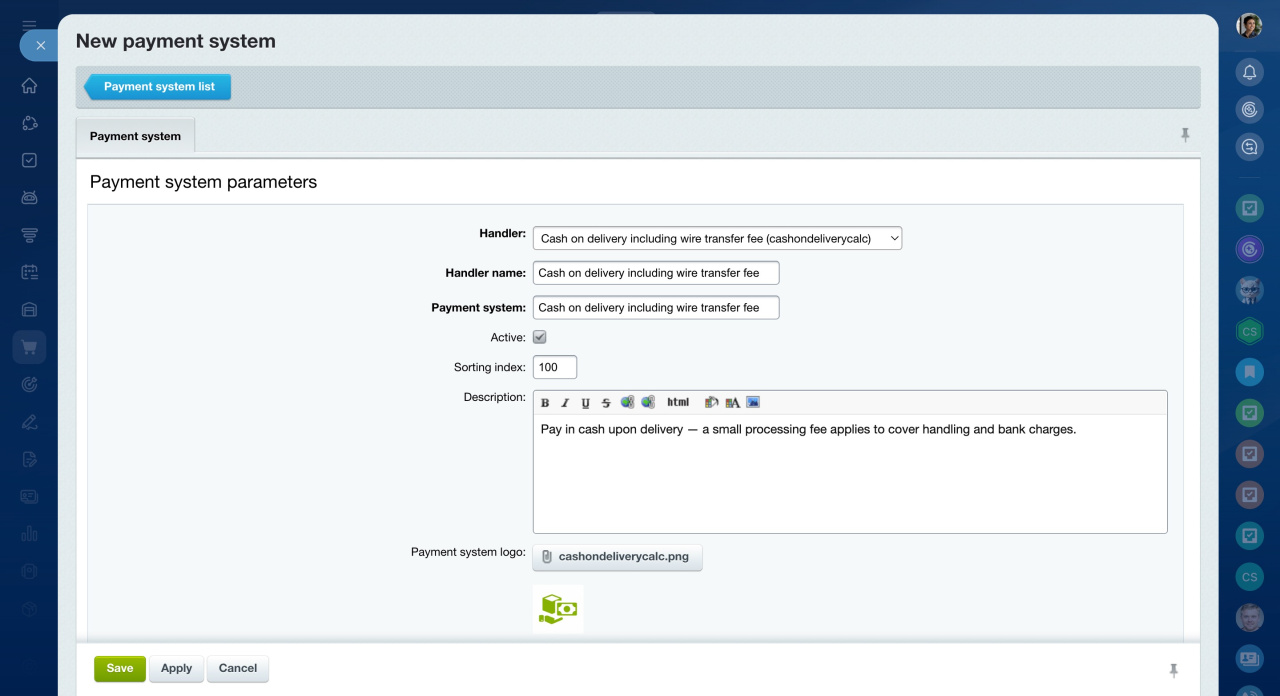Go back to Payment system list

click(158, 87)
